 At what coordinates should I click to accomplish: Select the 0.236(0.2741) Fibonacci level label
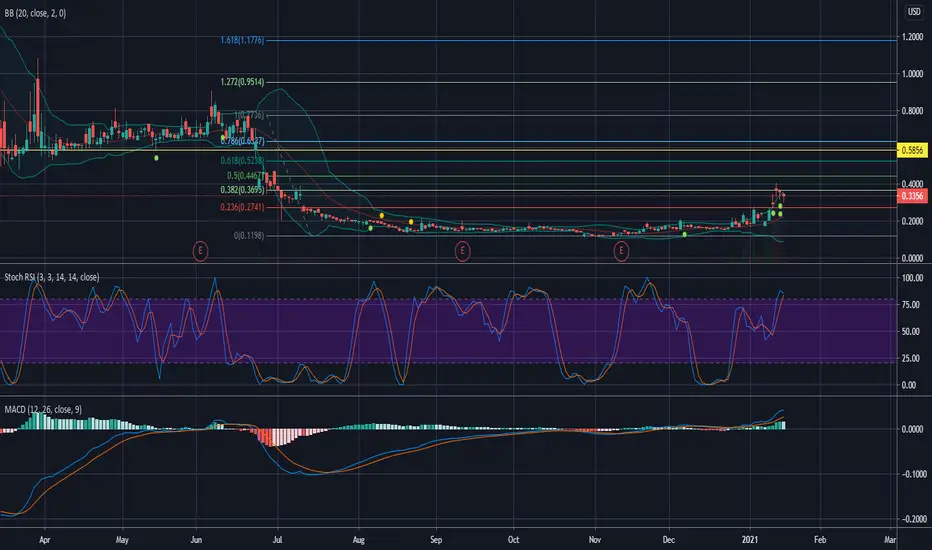click(x=242, y=207)
